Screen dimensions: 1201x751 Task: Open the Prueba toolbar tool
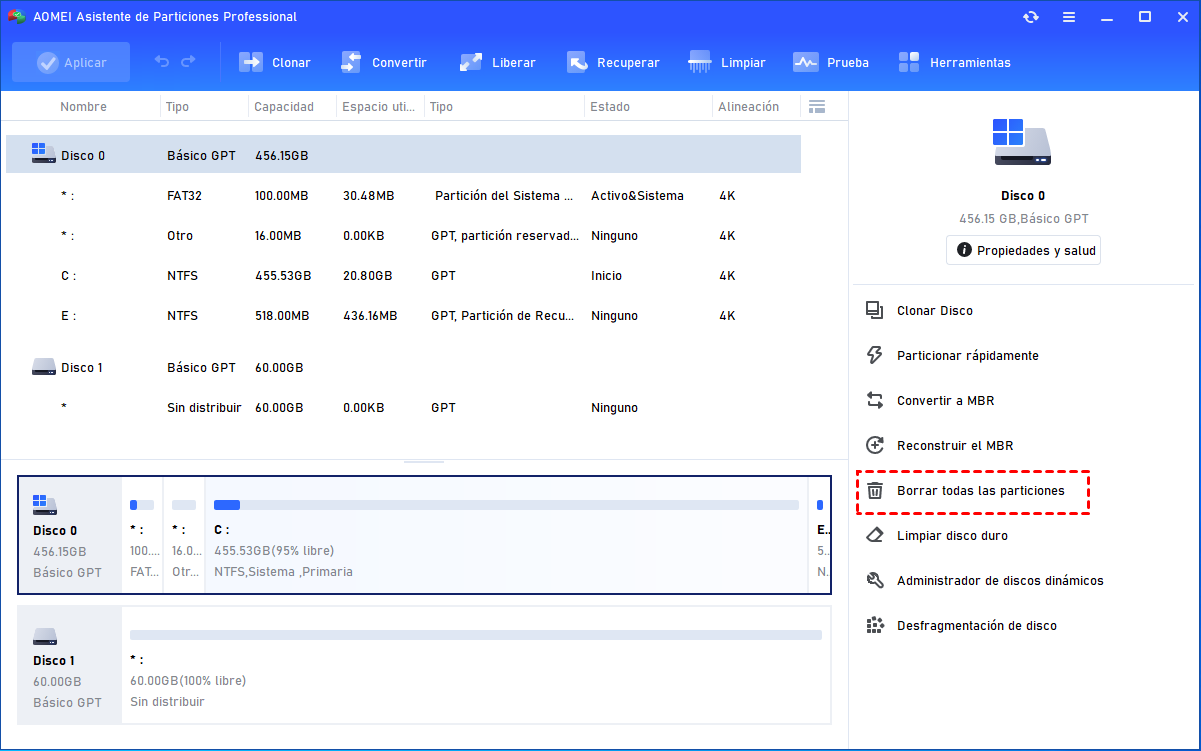(x=831, y=62)
